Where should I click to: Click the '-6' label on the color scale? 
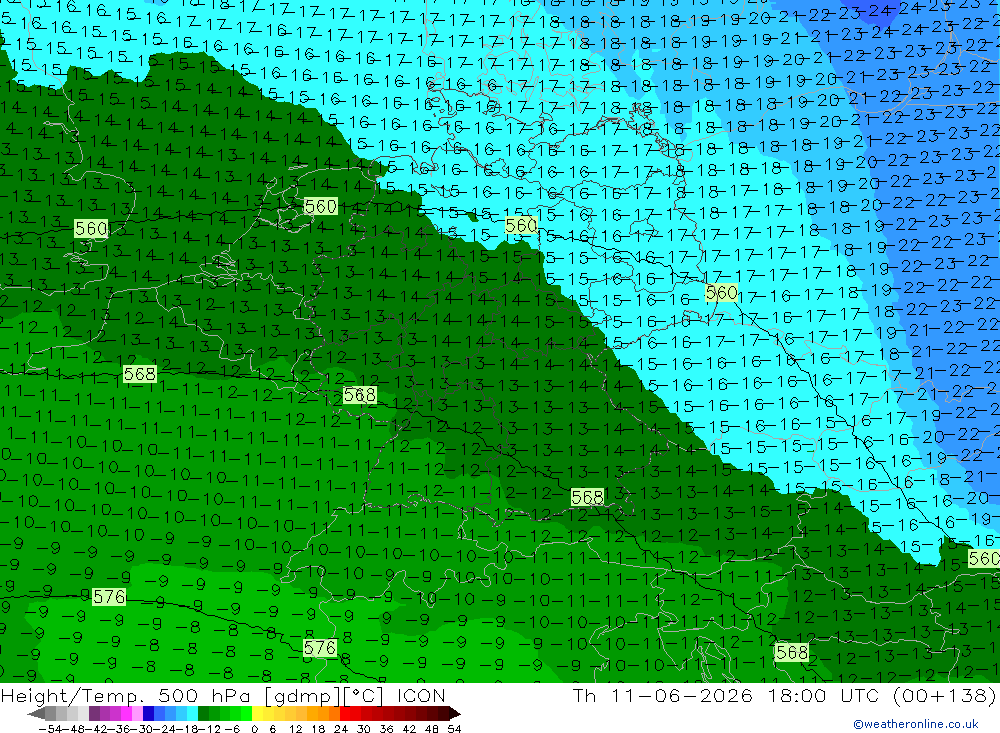pyautogui.click(x=232, y=729)
